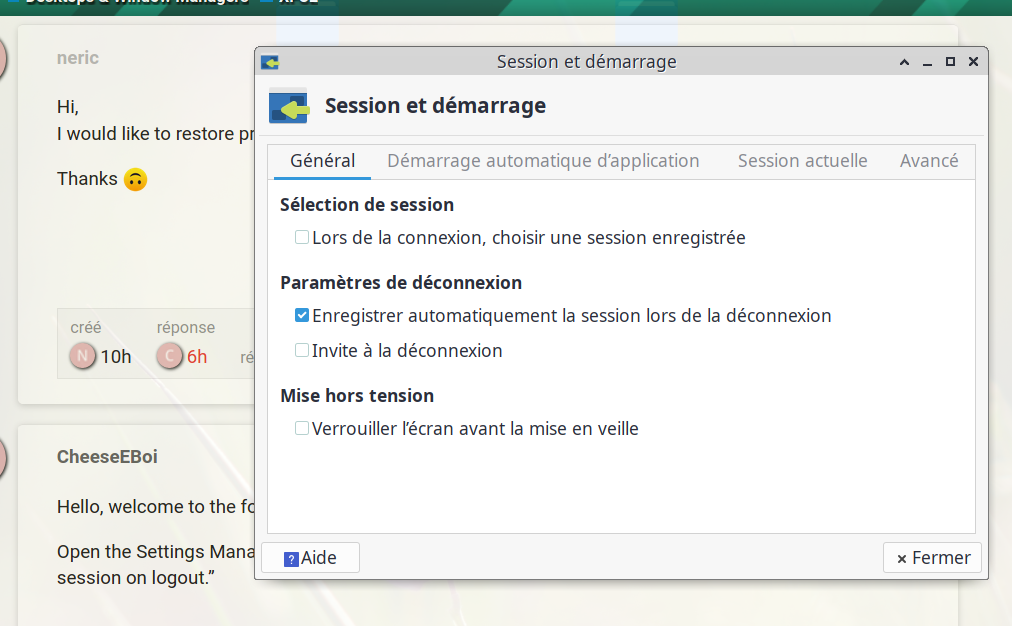This screenshot has width=1012, height=626.
Task: Enable choosing a saved session at login
Action: pos(301,237)
